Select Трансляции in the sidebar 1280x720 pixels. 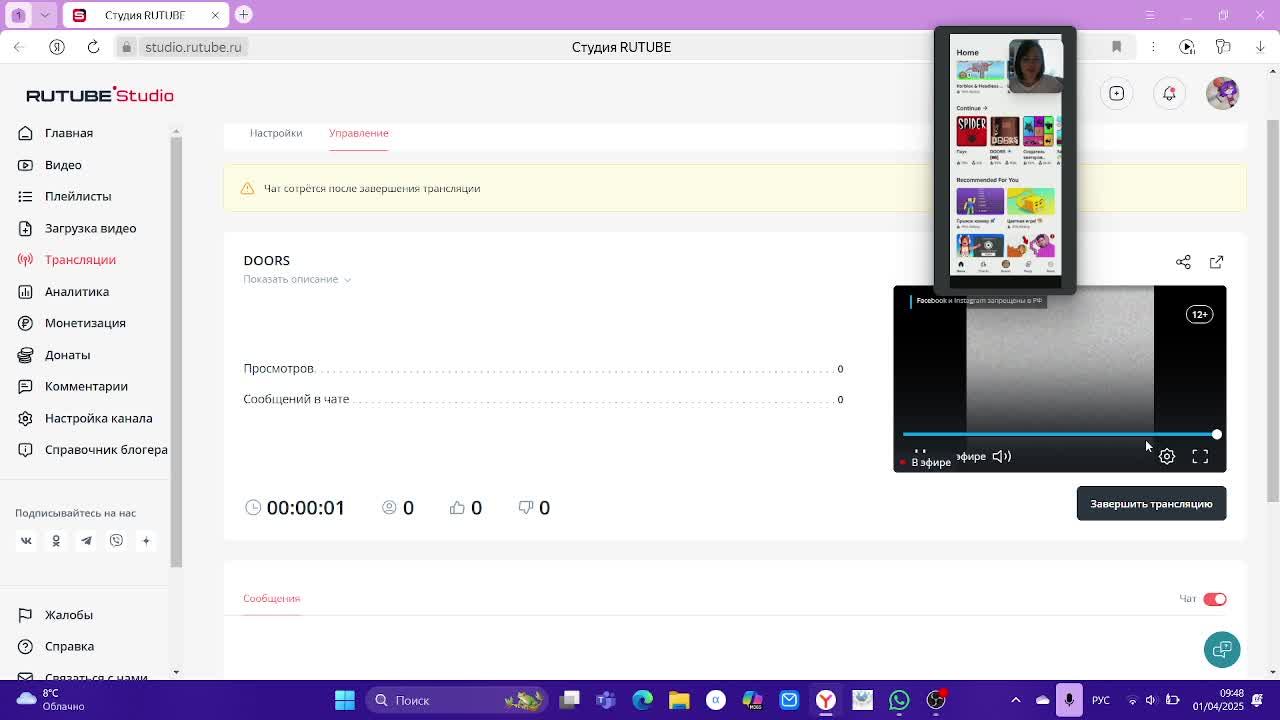pyautogui.click(x=80, y=260)
